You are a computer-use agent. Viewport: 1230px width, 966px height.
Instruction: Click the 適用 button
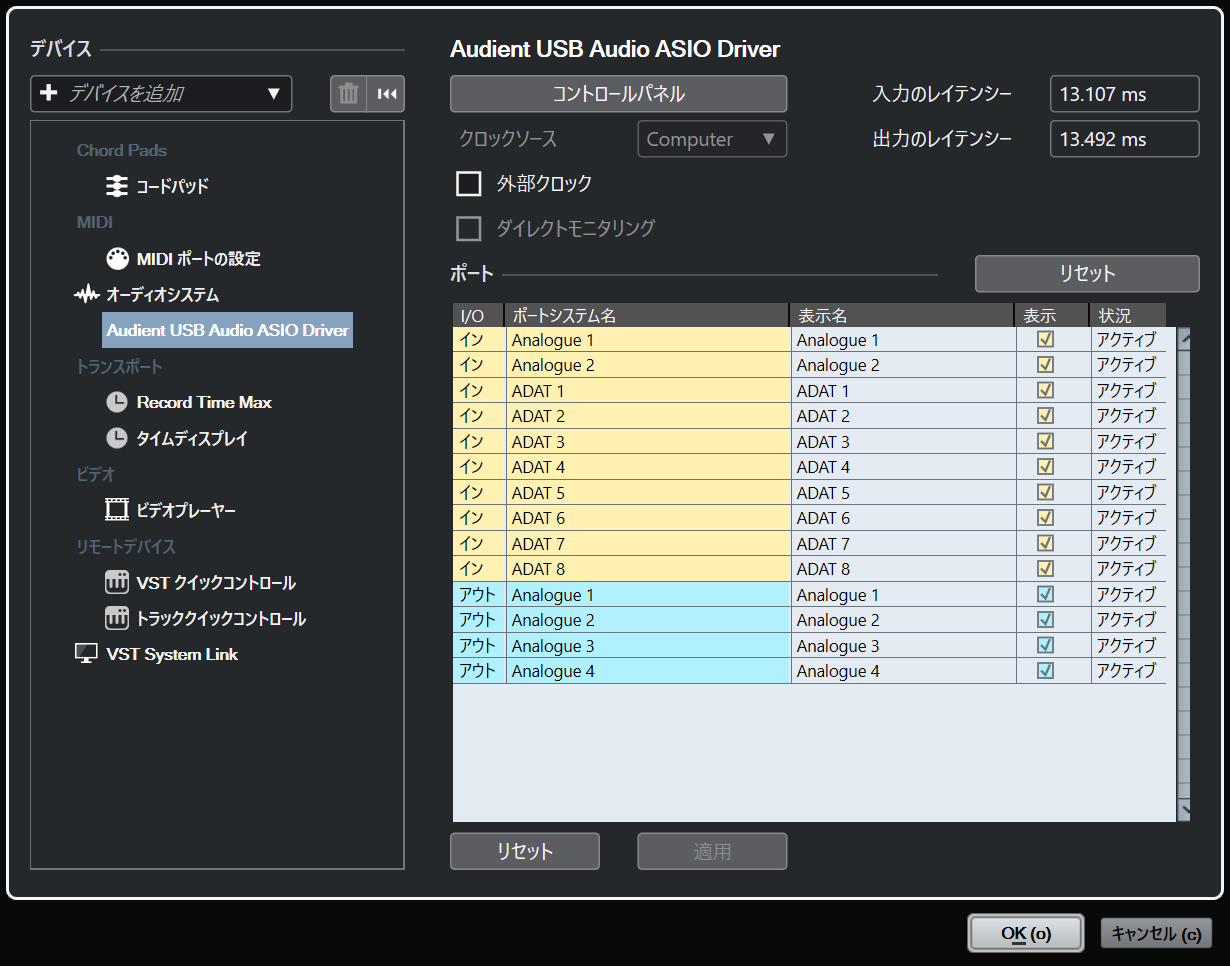click(712, 851)
